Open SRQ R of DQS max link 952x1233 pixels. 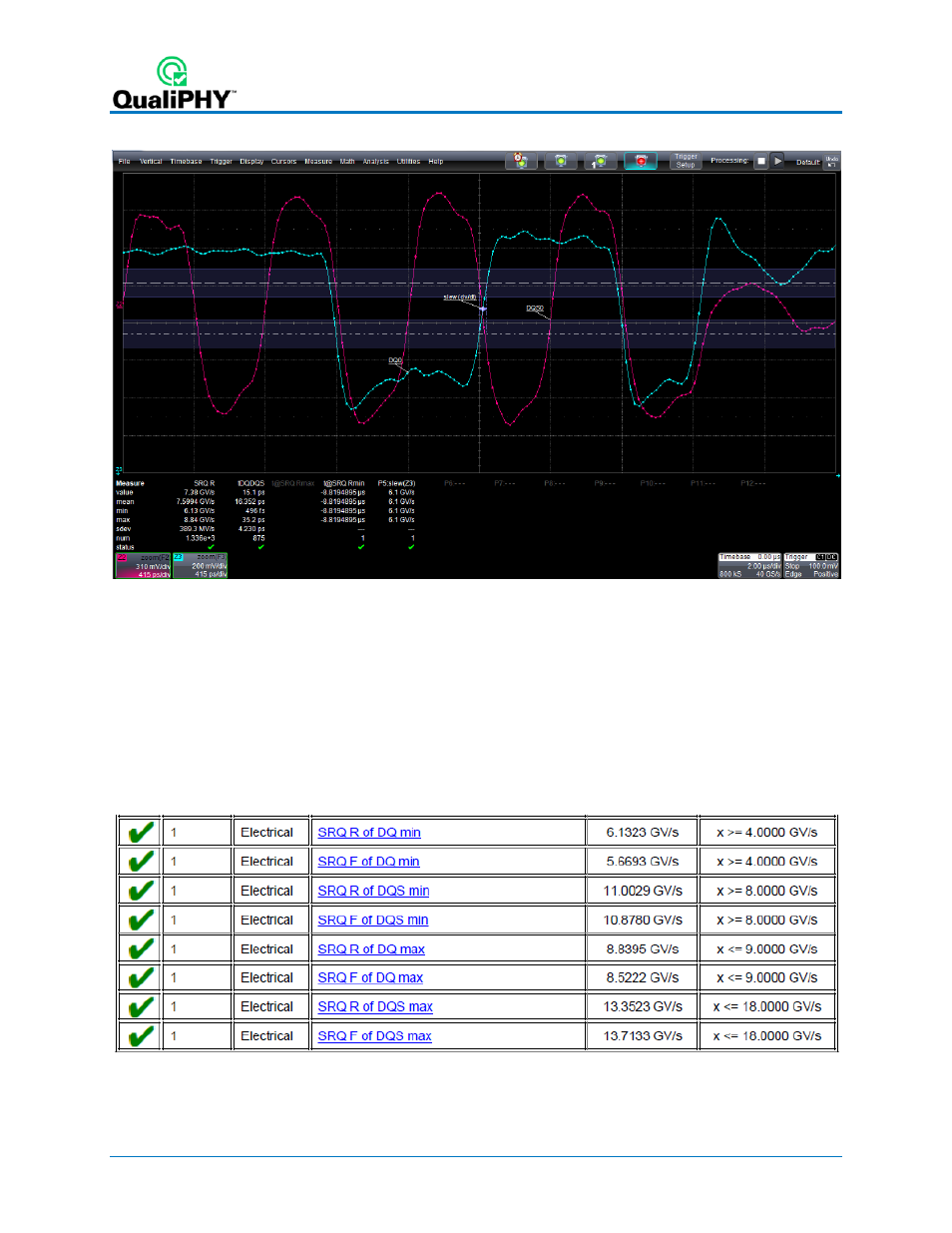pyautogui.click(x=375, y=1006)
